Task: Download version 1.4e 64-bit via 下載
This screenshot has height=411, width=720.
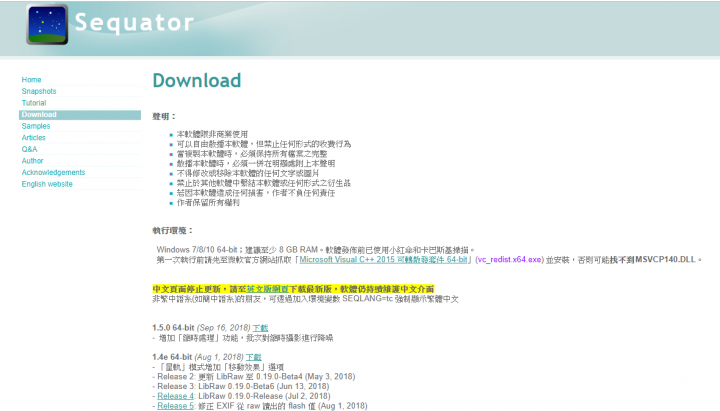Action: [253, 357]
